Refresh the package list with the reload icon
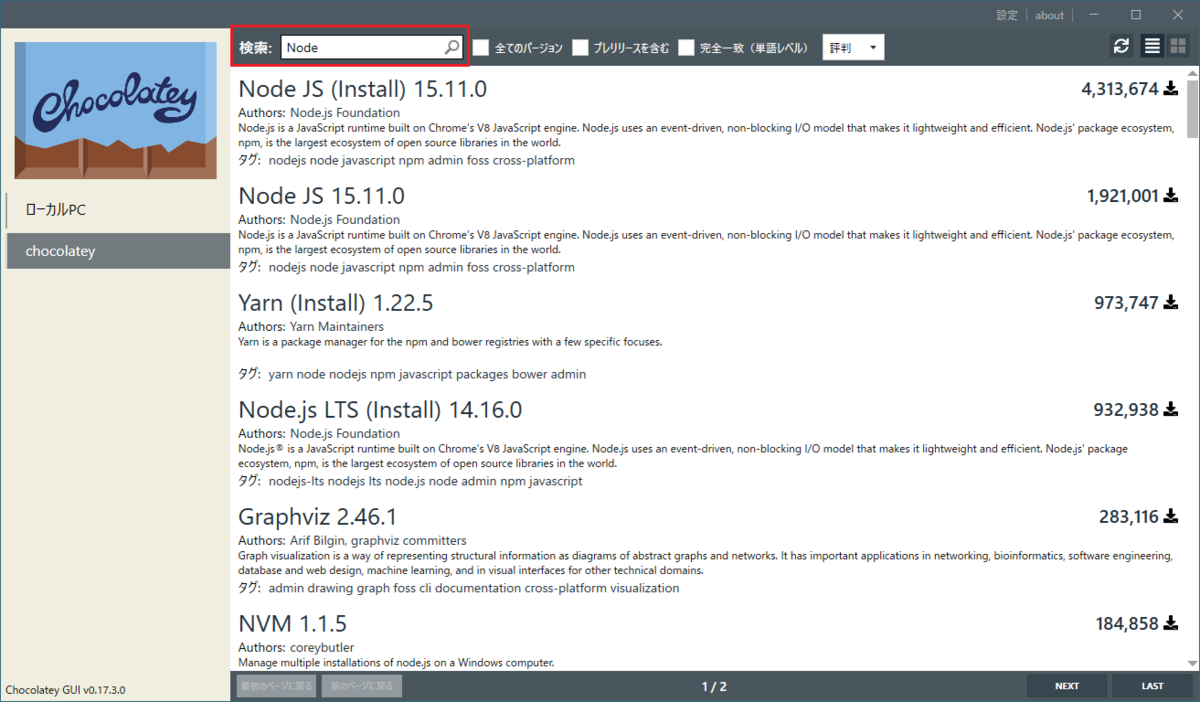 click(1121, 47)
